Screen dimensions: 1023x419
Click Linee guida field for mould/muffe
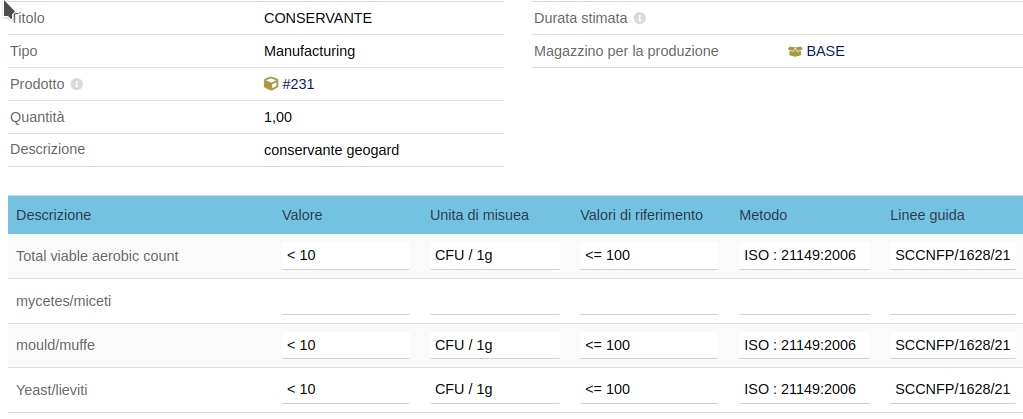(953, 345)
